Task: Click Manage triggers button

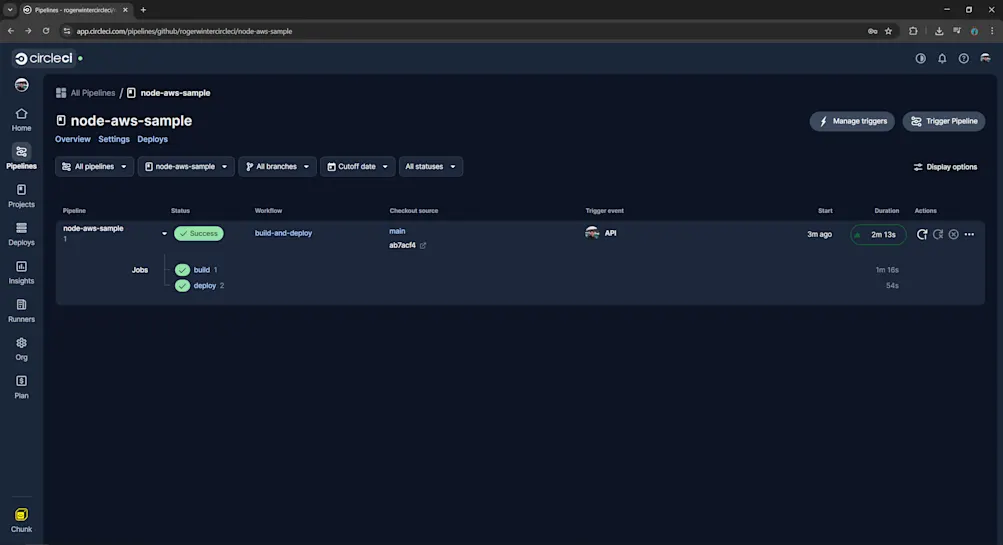Action: tap(852, 121)
